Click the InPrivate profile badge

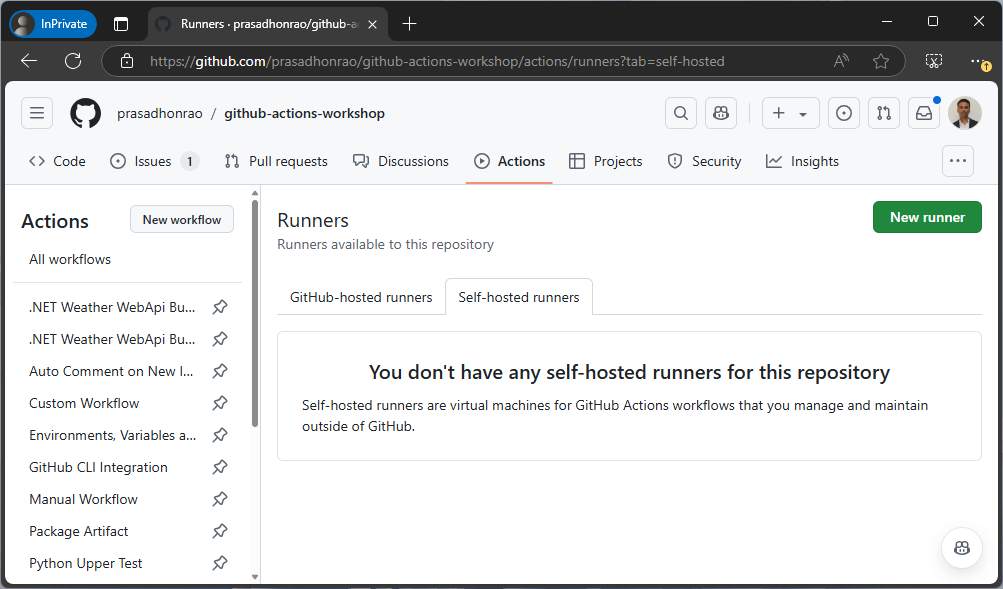(x=53, y=24)
